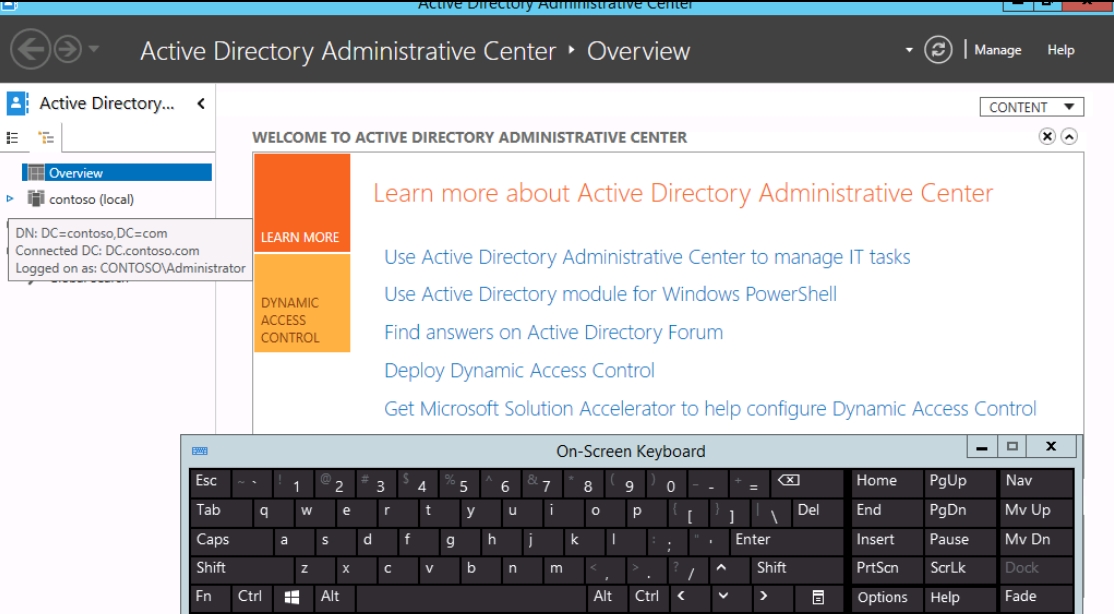Screen dimensions: 1114x614
Task: Collapse the Welcome section
Action: (1069, 136)
